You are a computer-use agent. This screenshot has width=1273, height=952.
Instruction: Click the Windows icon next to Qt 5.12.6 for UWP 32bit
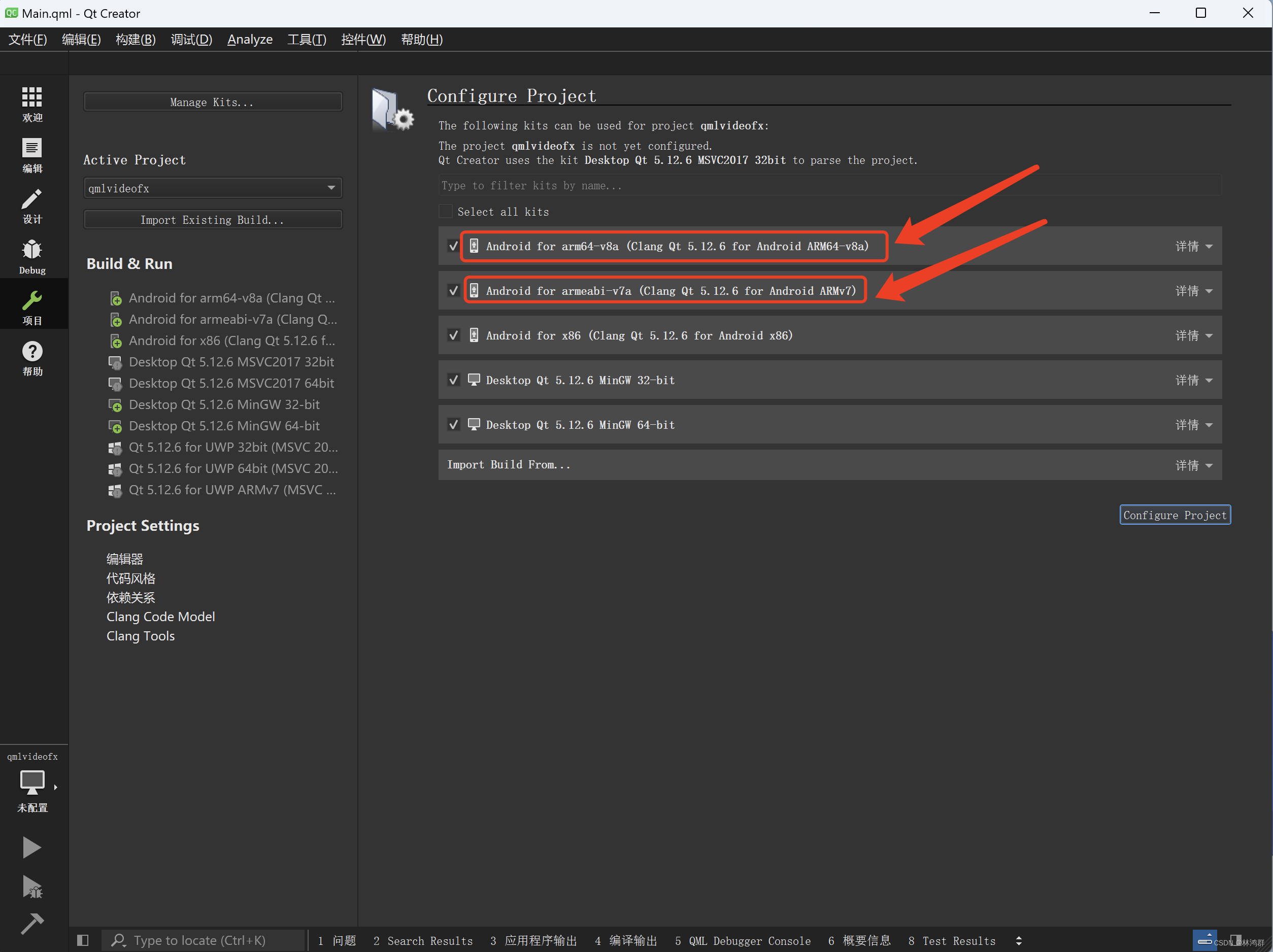(x=116, y=448)
